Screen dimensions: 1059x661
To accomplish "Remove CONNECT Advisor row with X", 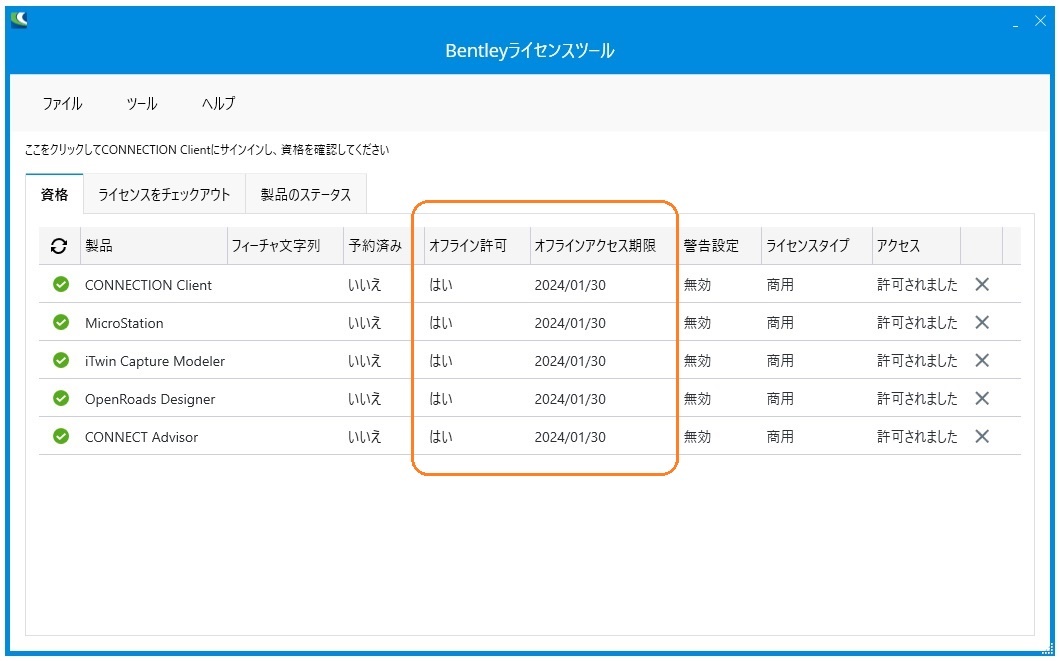I will [982, 436].
